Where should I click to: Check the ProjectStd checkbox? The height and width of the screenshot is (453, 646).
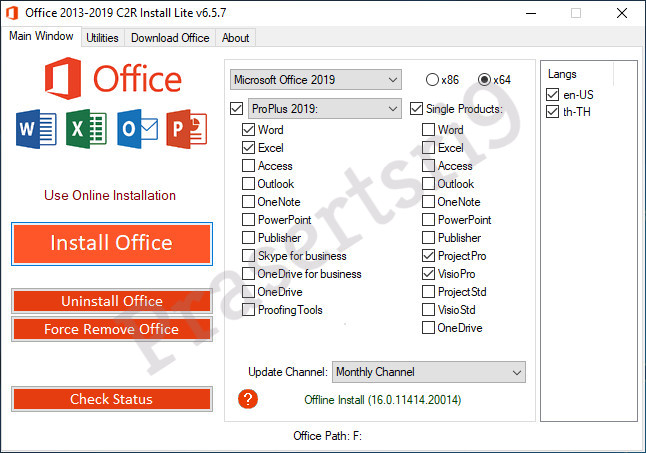click(428, 292)
